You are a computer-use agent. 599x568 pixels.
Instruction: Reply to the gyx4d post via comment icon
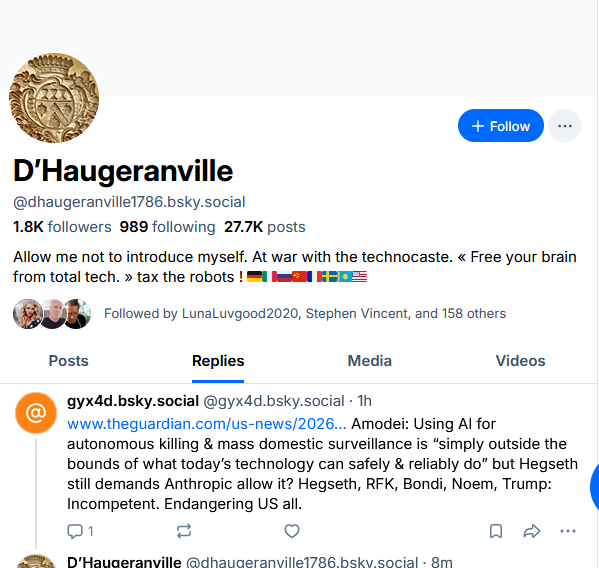coord(80,531)
